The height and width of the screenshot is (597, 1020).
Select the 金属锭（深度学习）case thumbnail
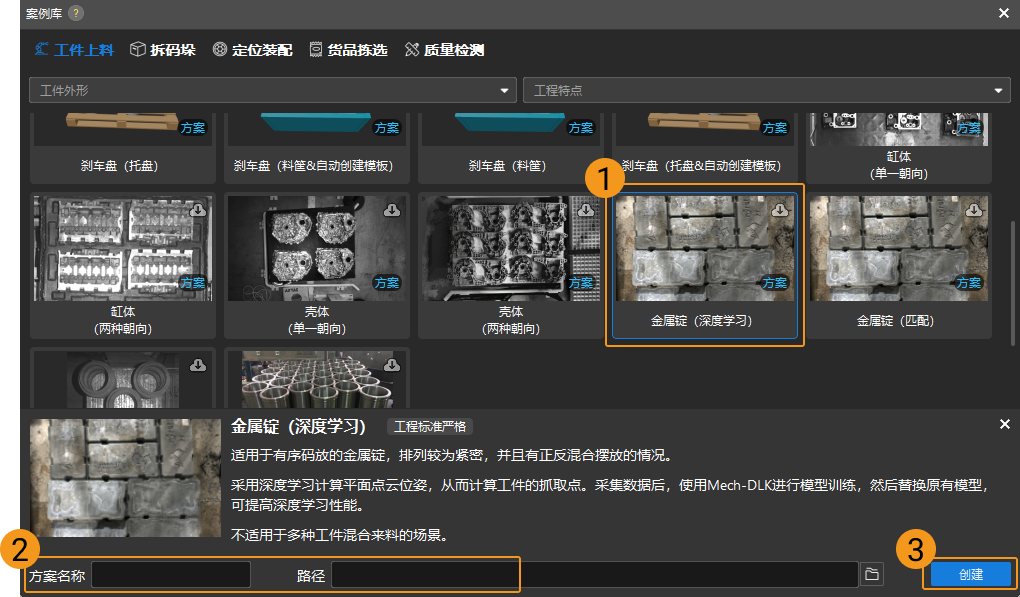coord(705,248)
